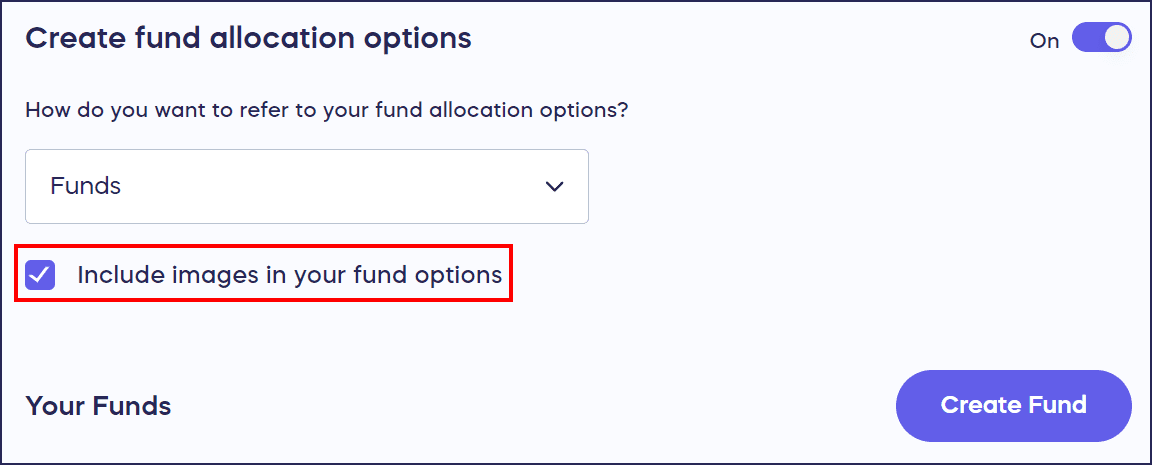Click the selected "Funds" value text
The width and height of the screenshot is (1152, 465).
(85, 187)
